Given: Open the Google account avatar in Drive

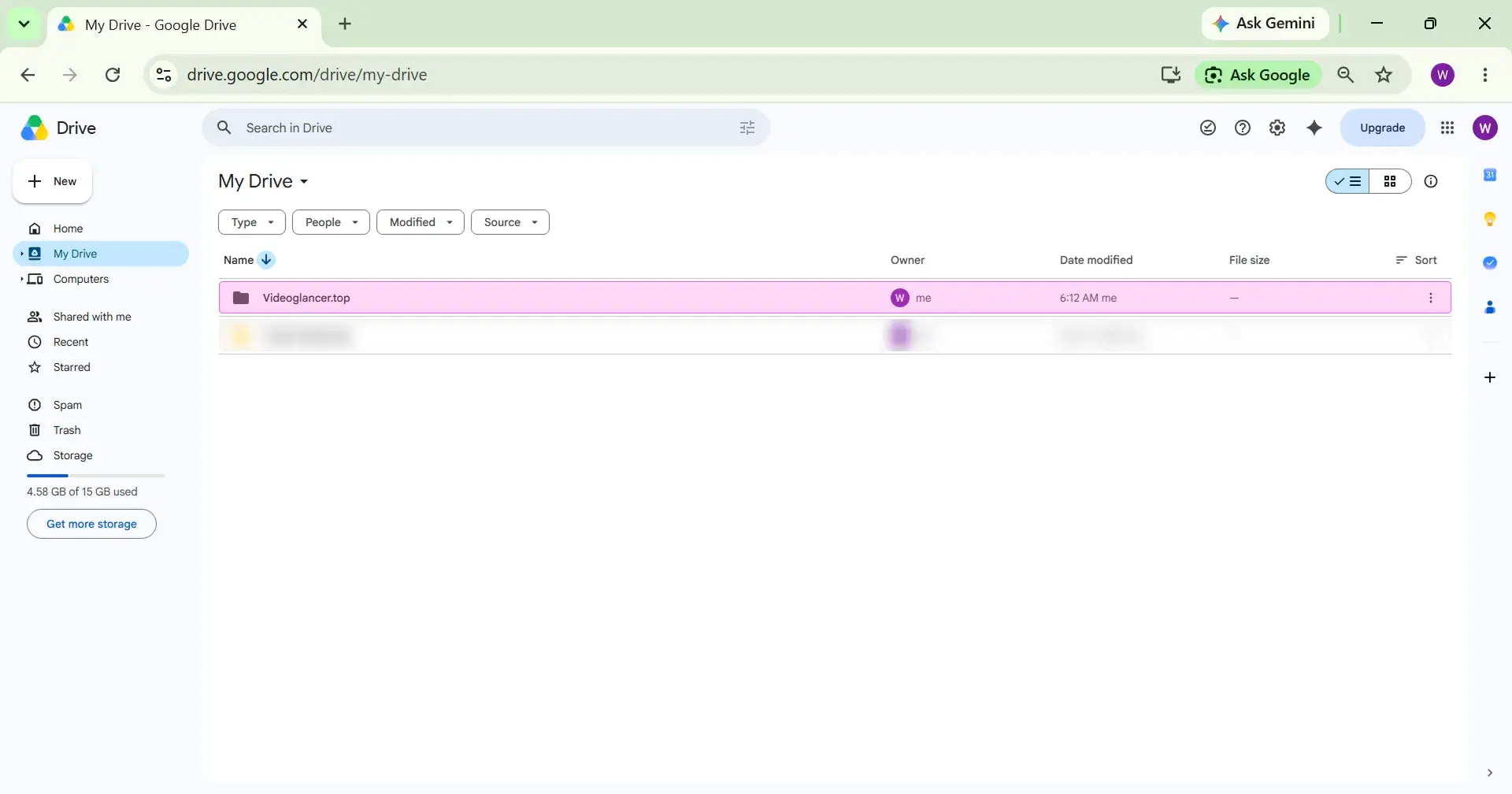Looking at the screenshot, I should [x=1485, y=128].
